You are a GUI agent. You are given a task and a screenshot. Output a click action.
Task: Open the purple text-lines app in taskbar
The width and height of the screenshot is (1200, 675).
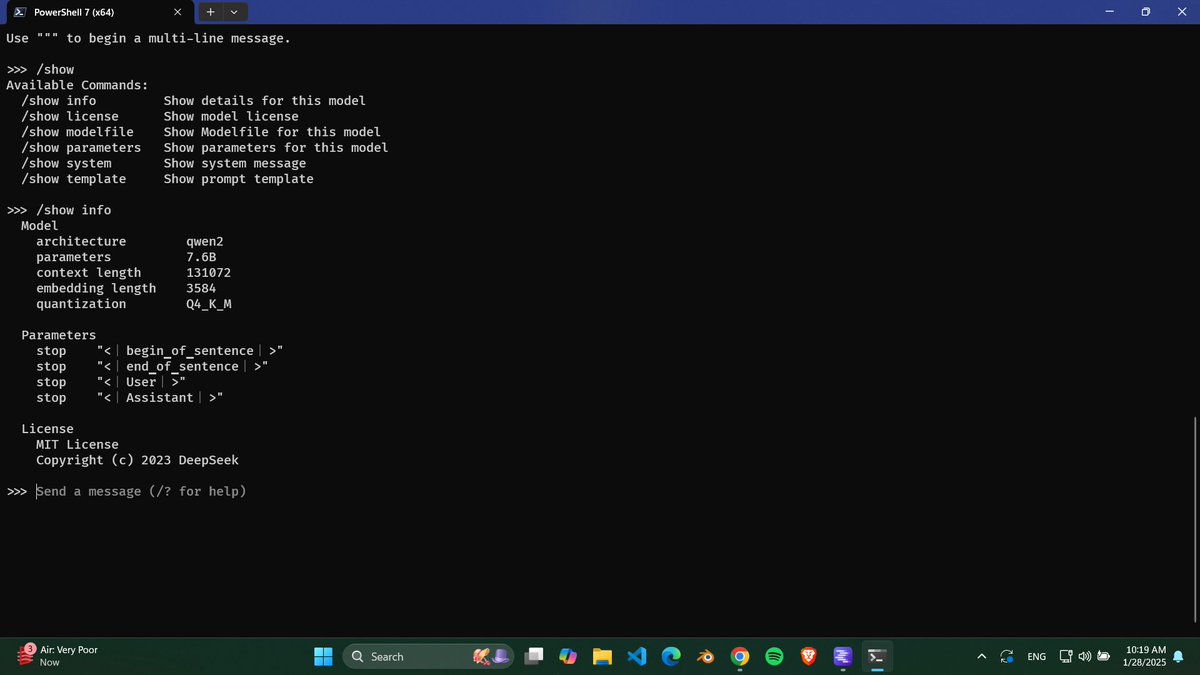point(841,656)
